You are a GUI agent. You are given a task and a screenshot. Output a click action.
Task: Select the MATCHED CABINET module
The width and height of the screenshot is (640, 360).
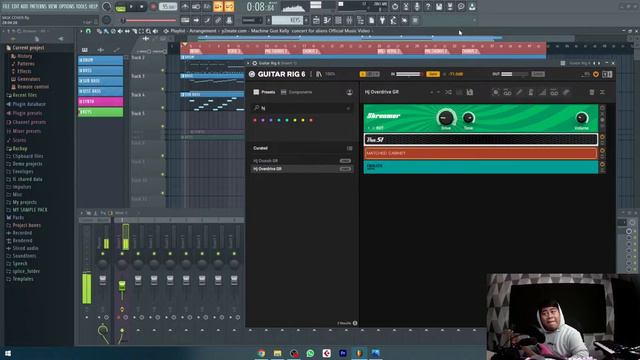[480, 153]
